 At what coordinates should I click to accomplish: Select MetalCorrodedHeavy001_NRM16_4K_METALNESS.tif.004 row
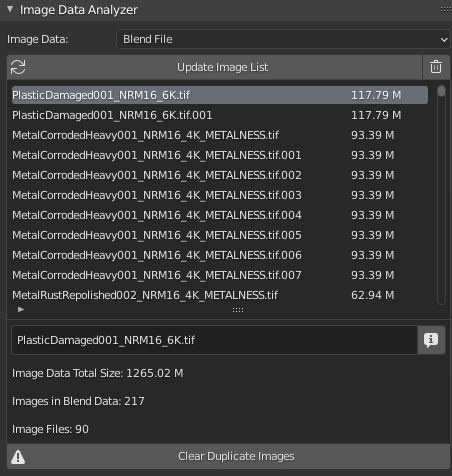click(x=220, y=215)
